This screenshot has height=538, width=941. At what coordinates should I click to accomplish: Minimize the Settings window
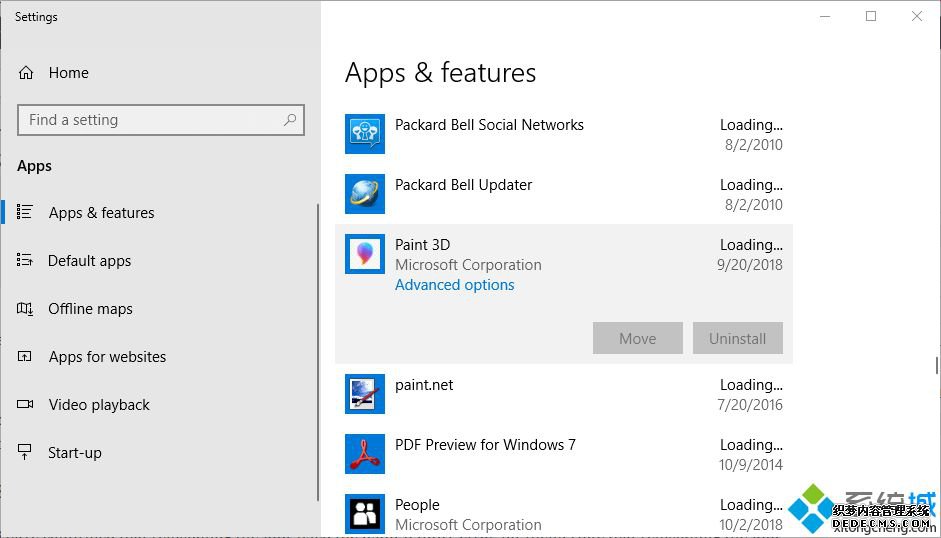(x=825, y=16)
